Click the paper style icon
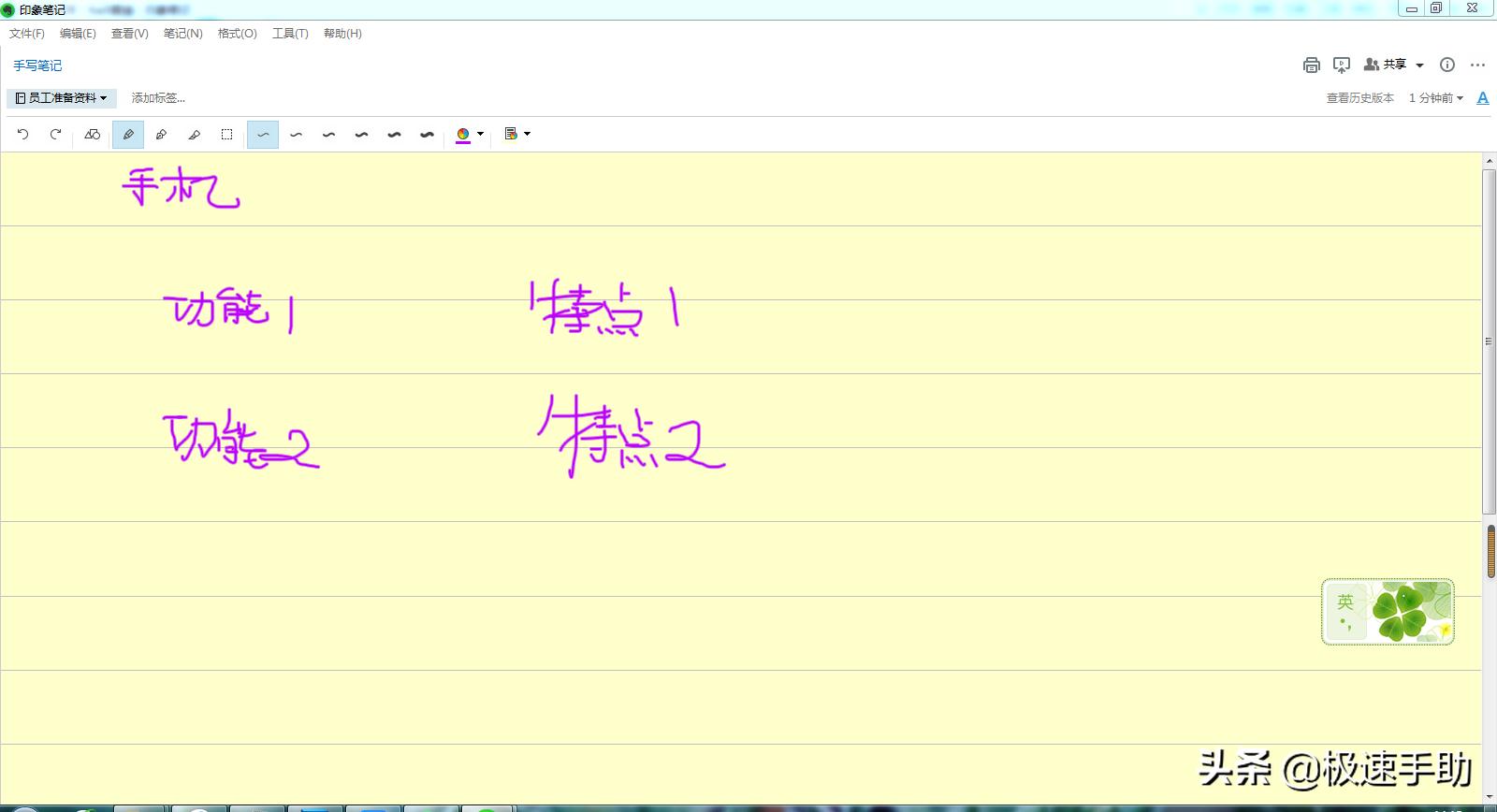Viewport: 1497px width, 812px height. [x=511, y=135]
